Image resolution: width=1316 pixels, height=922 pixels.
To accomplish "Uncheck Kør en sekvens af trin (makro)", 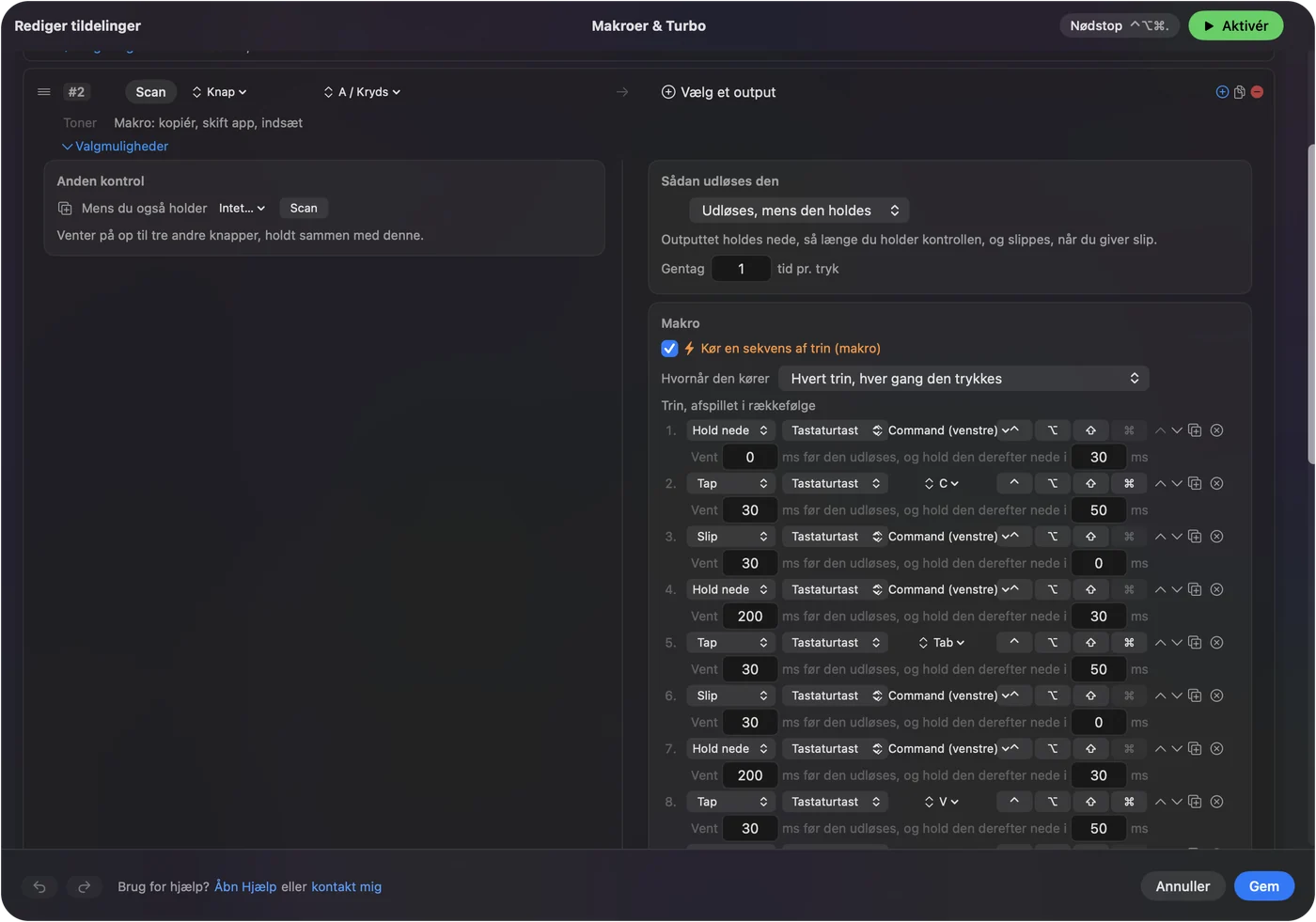I will pos(669,349).
